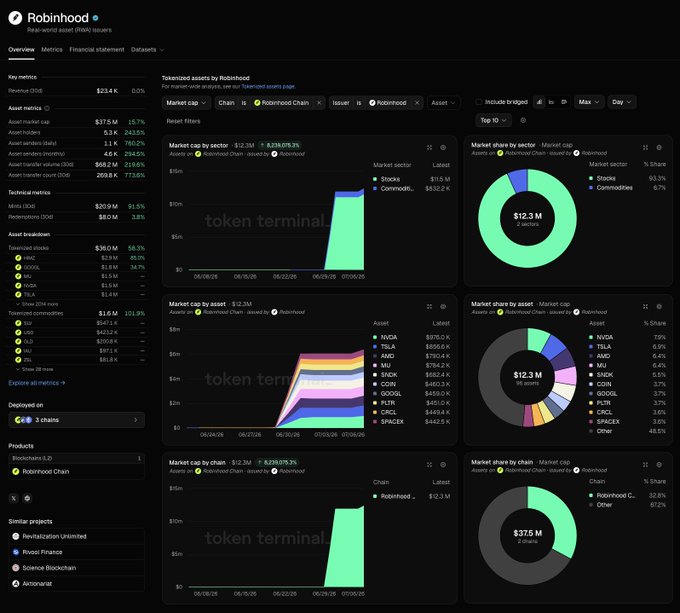The width and height of the screenshot is (680, 613).
Task: Select the bar chart view toggle
Action: [x=539, y=102]
